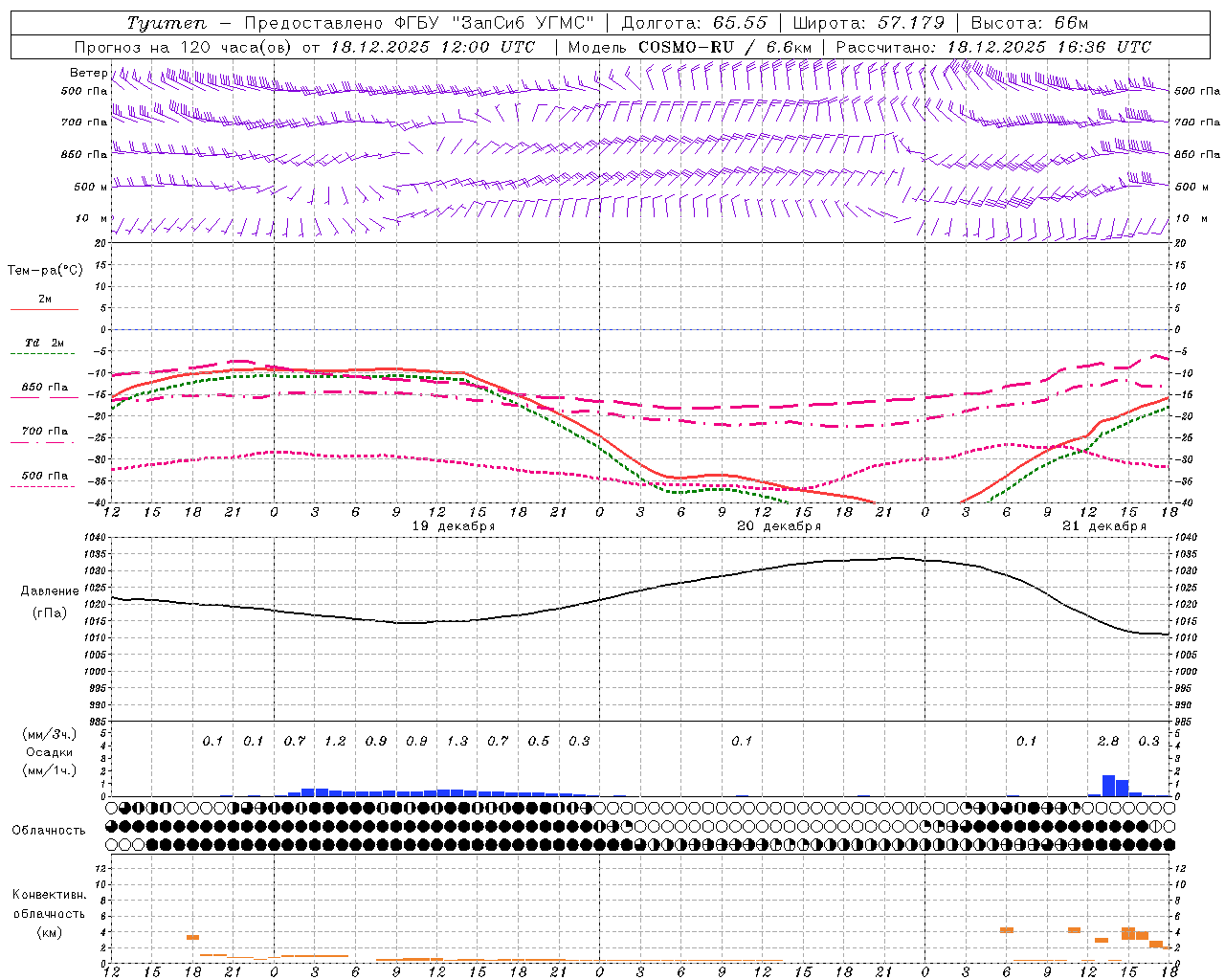Select the text Предоставлено ФГБУ "ЗапСиб УГМС"
The width and height of the screenshot is (1225, 980).
coord(419,23)
